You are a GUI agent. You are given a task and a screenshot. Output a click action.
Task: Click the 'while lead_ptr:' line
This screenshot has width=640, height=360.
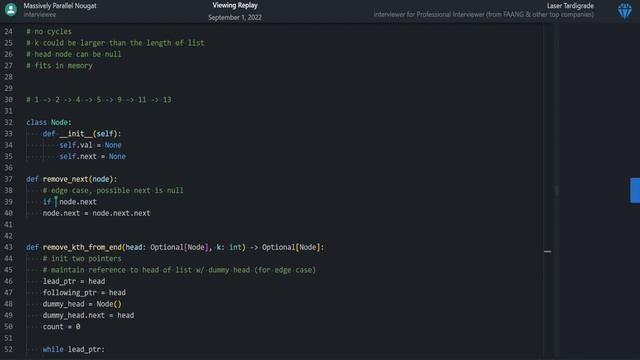pos(73,350)
